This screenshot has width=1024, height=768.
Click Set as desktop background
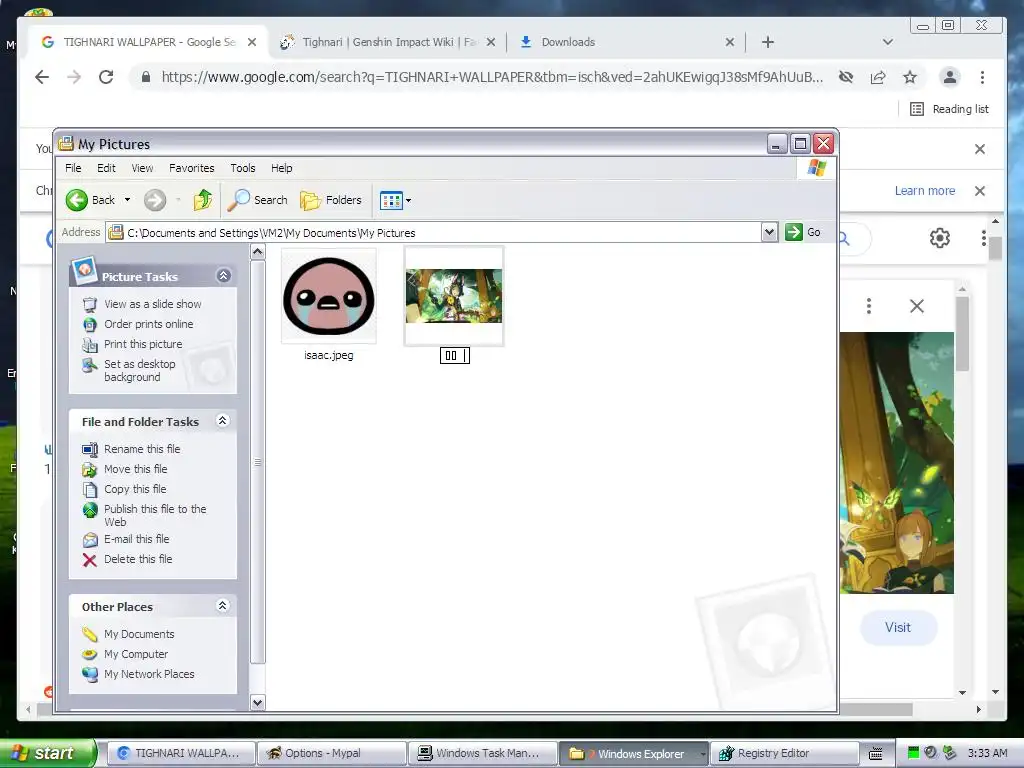[140, 370]
